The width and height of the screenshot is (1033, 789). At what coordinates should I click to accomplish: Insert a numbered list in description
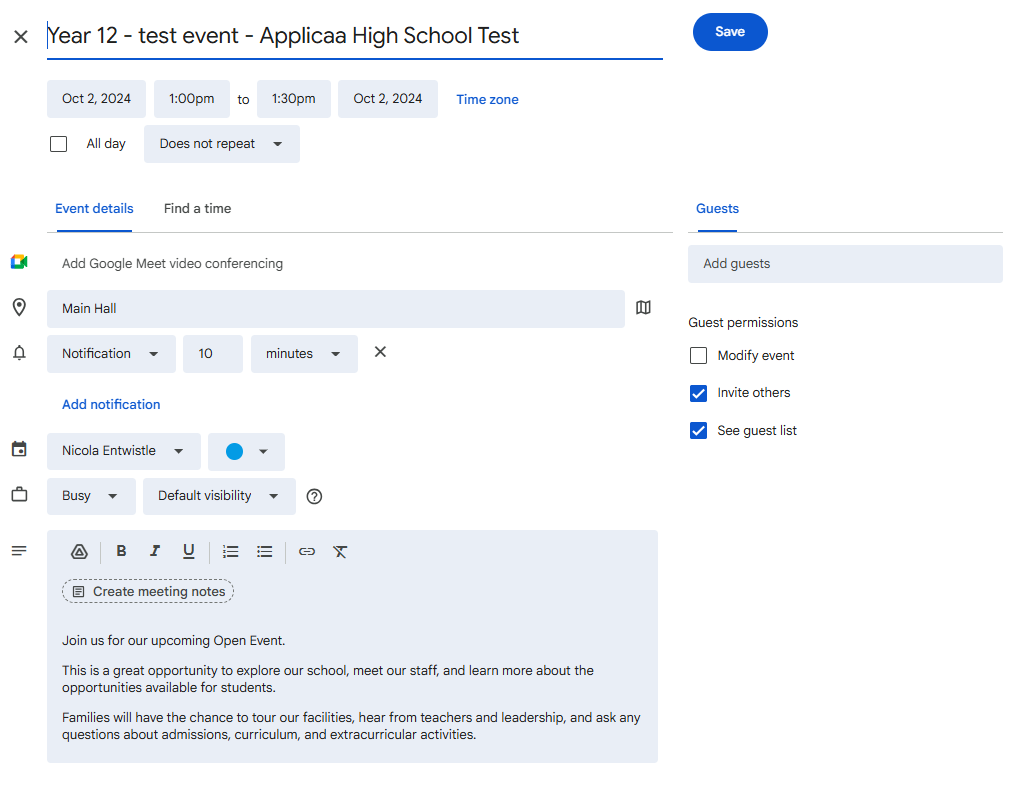click(x=230, y=551)
